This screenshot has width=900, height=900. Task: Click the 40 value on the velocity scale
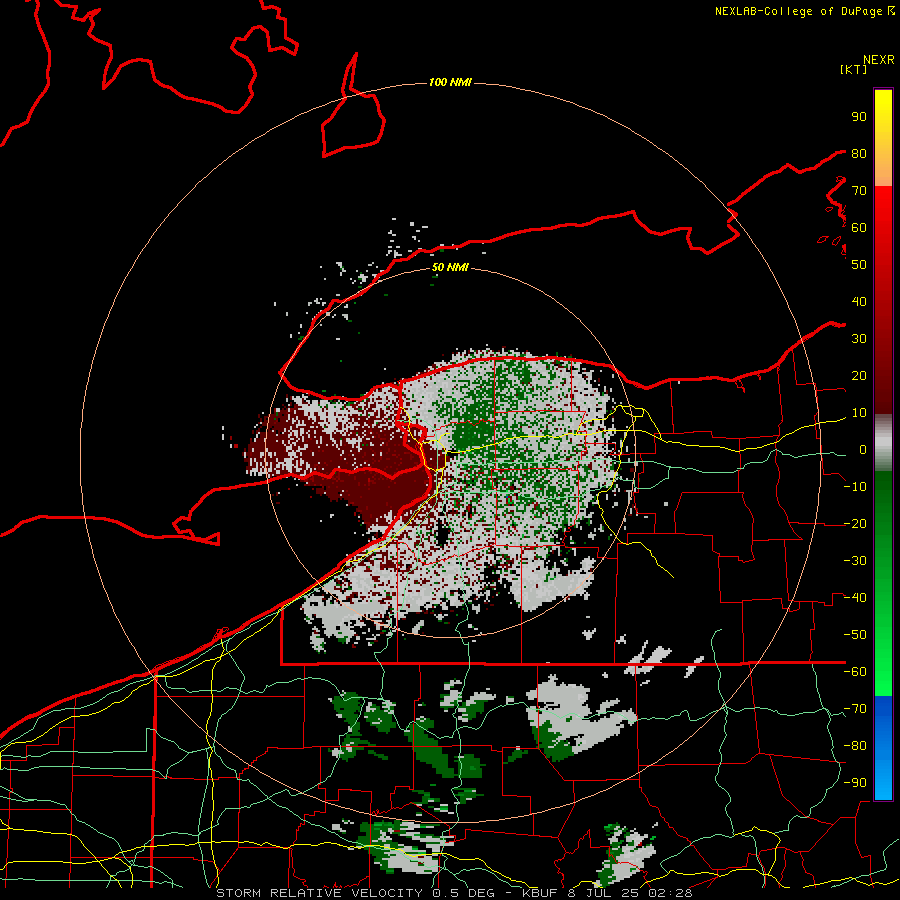tap(859, 302)
